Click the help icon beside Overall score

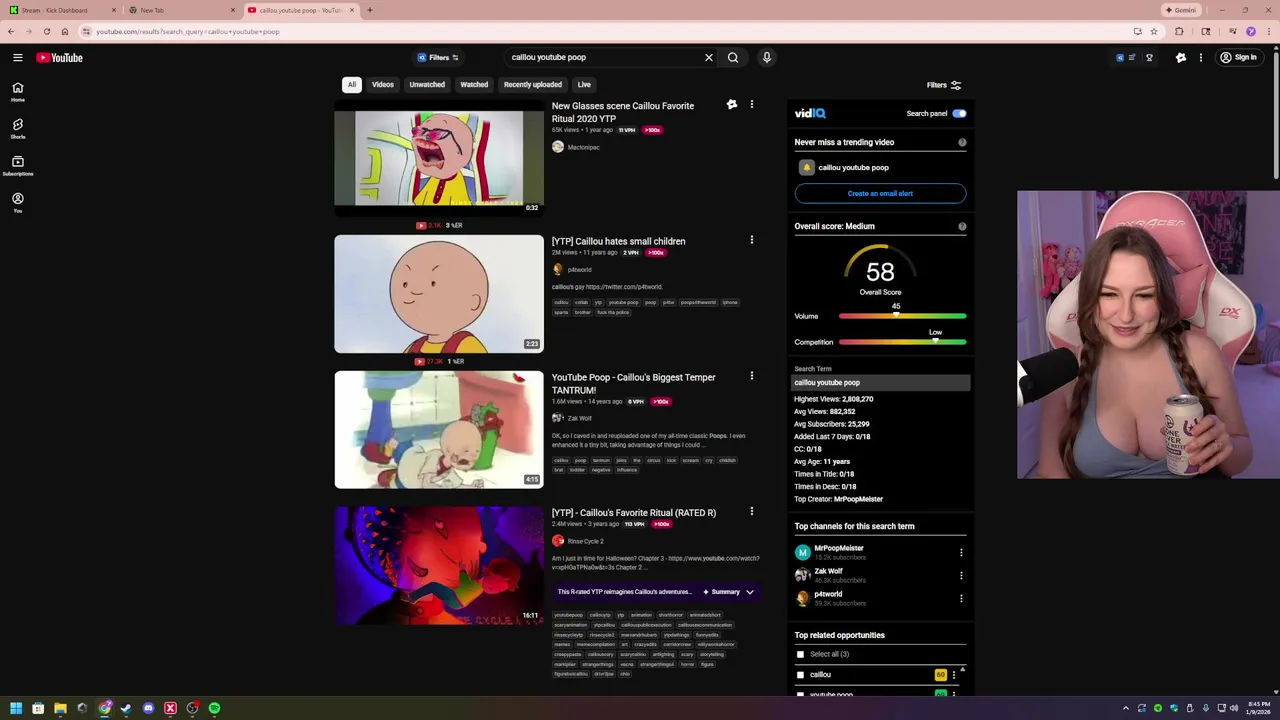tap(962, 226)
